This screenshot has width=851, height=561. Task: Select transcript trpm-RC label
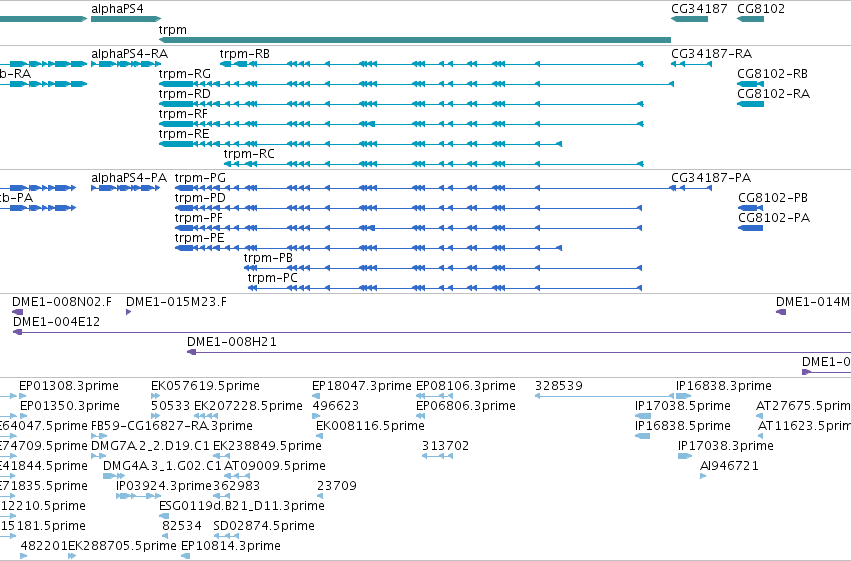249,154
